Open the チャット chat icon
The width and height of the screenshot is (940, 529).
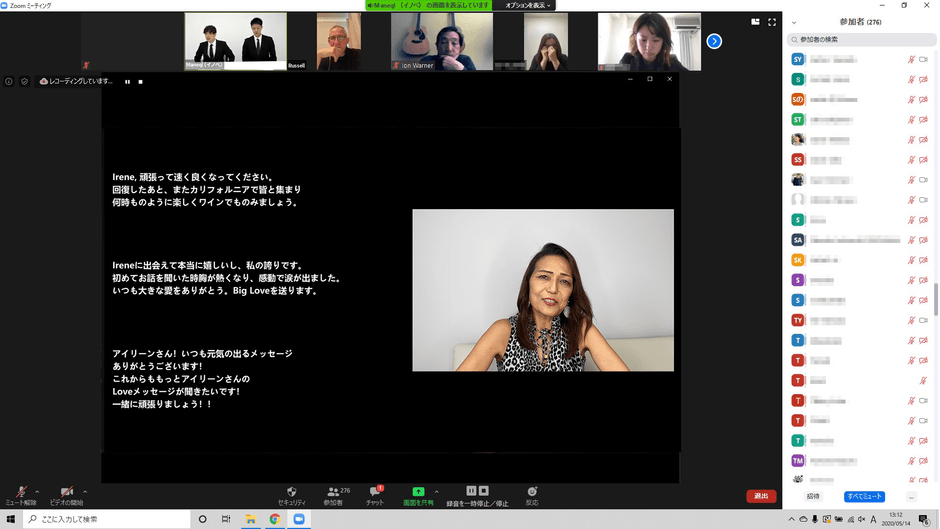click(x=375, y=492)
